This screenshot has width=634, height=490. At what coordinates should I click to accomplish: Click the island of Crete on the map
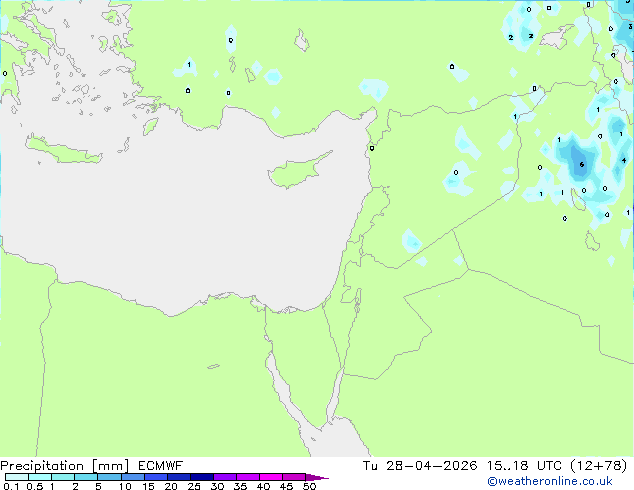[x=61, y=152]
